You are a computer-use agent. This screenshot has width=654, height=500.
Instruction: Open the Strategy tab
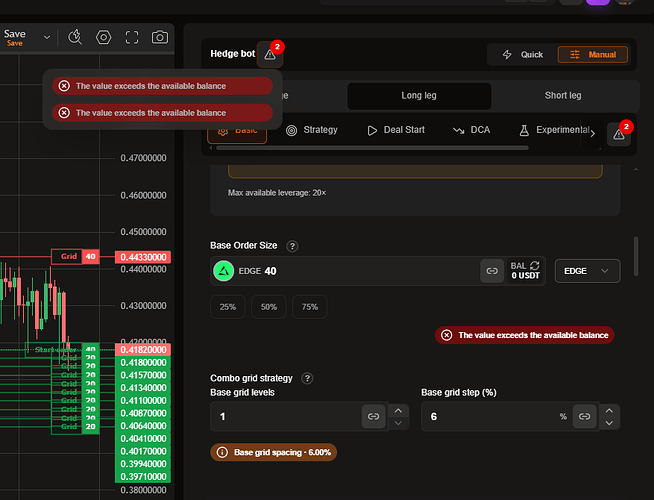click(312, 130)
